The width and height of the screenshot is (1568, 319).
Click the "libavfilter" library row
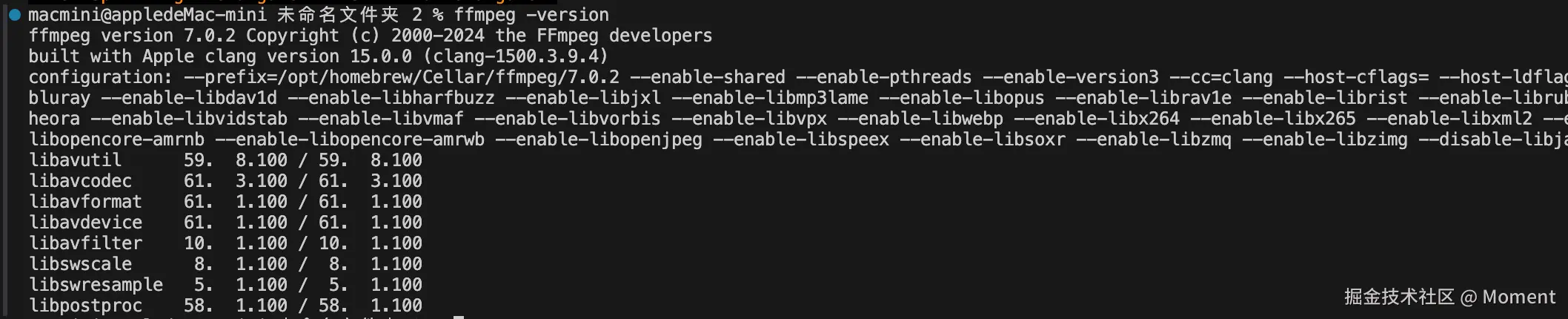coord(85,243)
